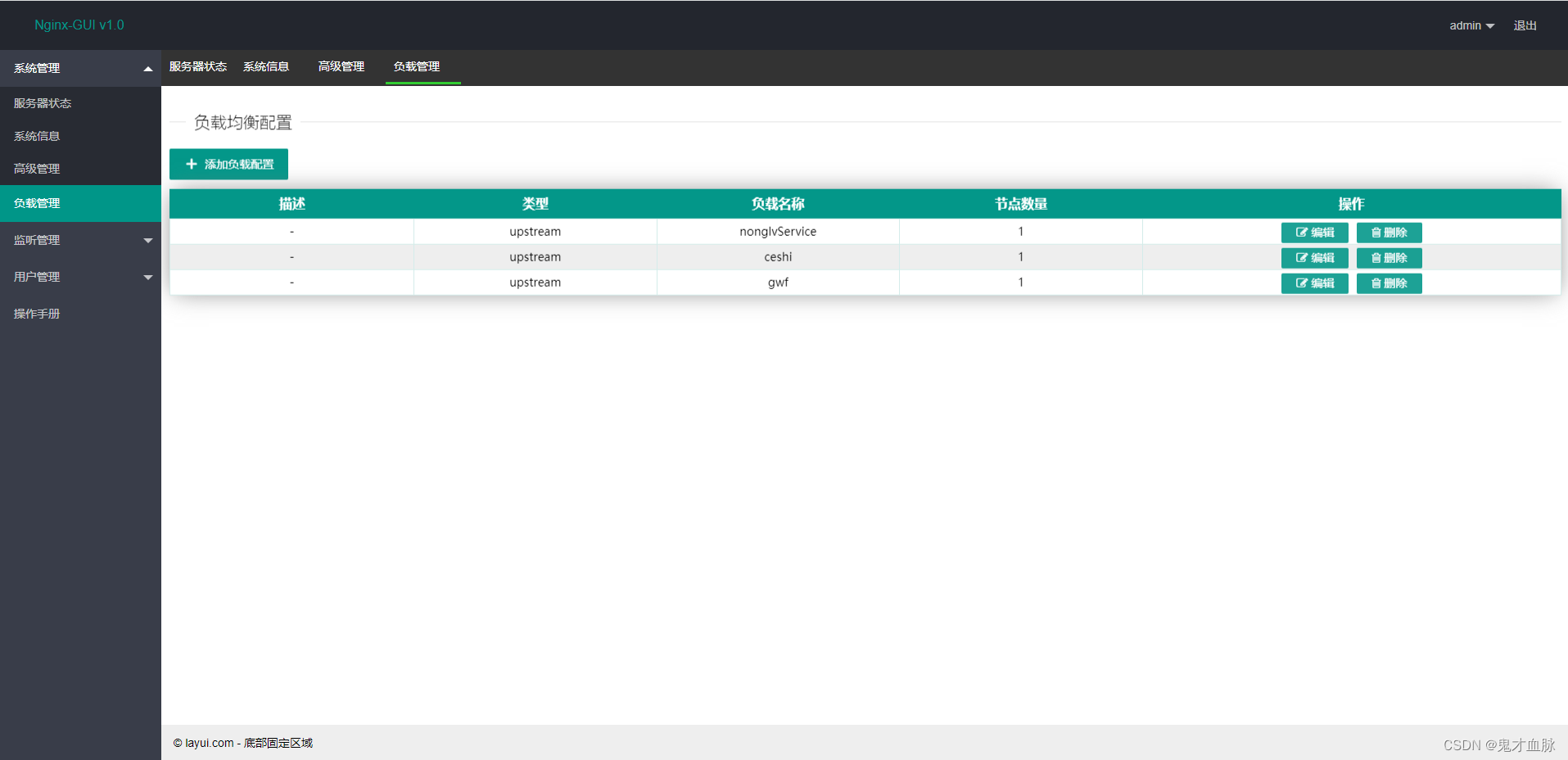The width and height of the screenshot is (1568, 760).
Task: Click the edit pencil icon in nonglvService row
Action: coord(1301,233)
